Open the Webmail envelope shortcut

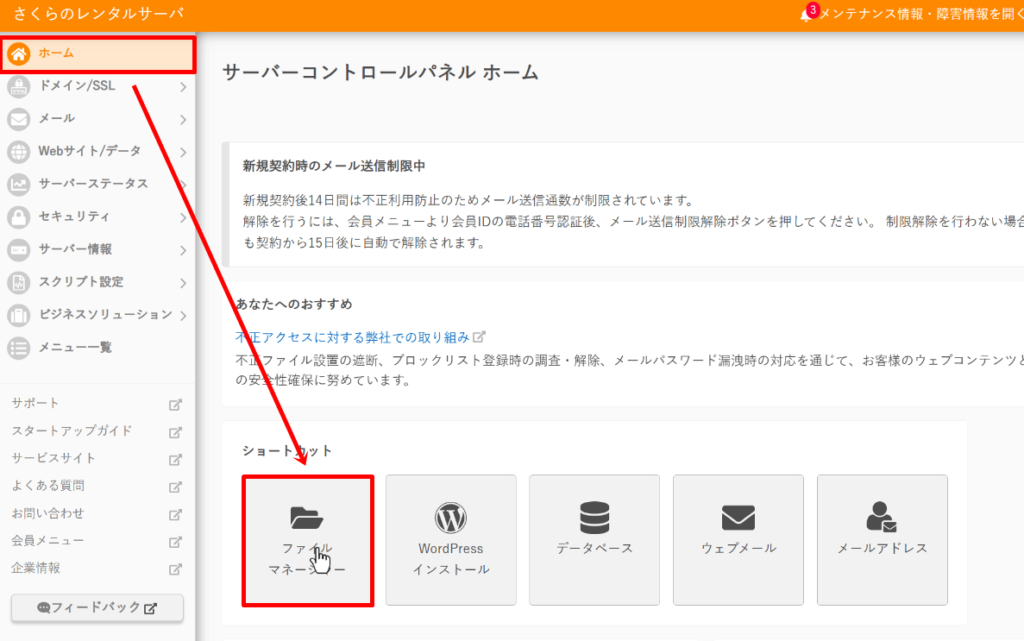click(738, 540)
